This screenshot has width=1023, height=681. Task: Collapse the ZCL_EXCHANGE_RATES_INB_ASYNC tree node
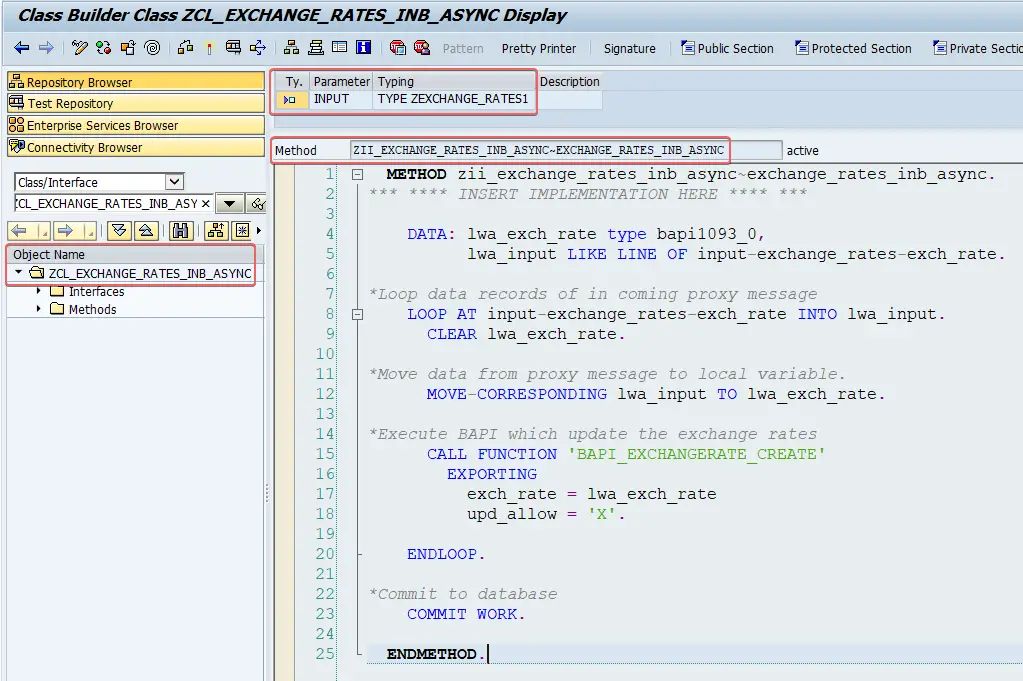coord(18,272)
